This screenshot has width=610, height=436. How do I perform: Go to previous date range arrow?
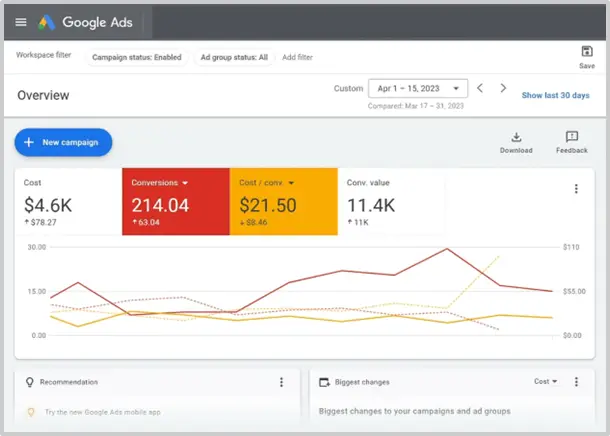(480, 88)
